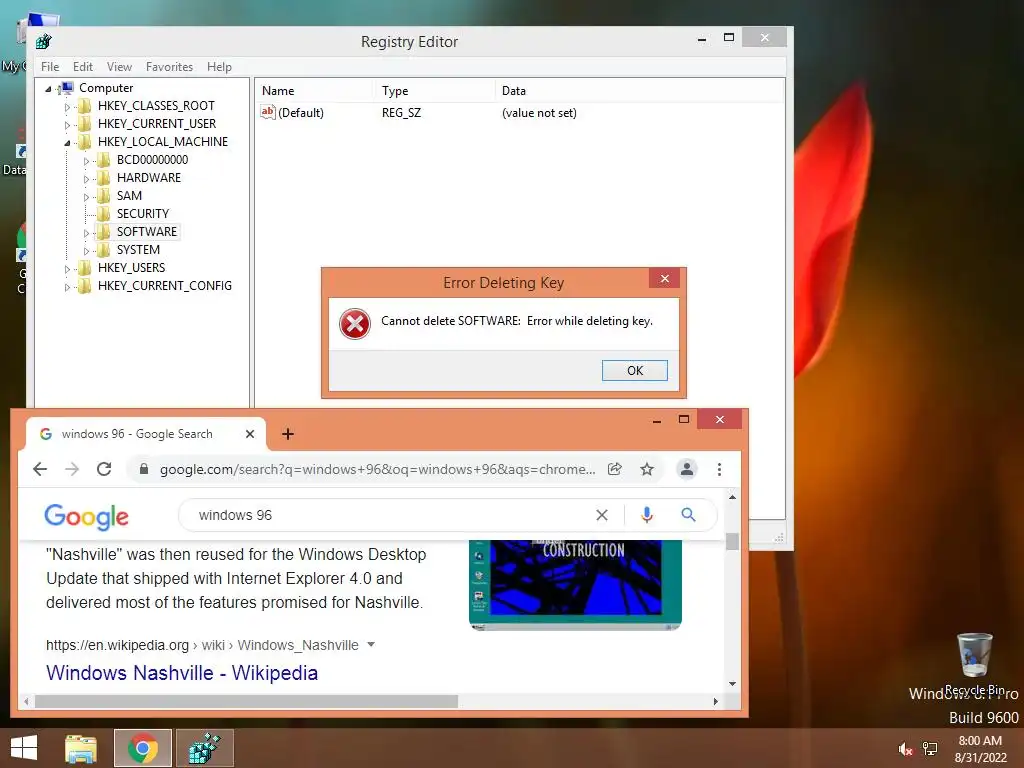The width and height of the screenshot is (1024, 768).
Task: Open the Chrome profile icon
Action: coord(686,469)
